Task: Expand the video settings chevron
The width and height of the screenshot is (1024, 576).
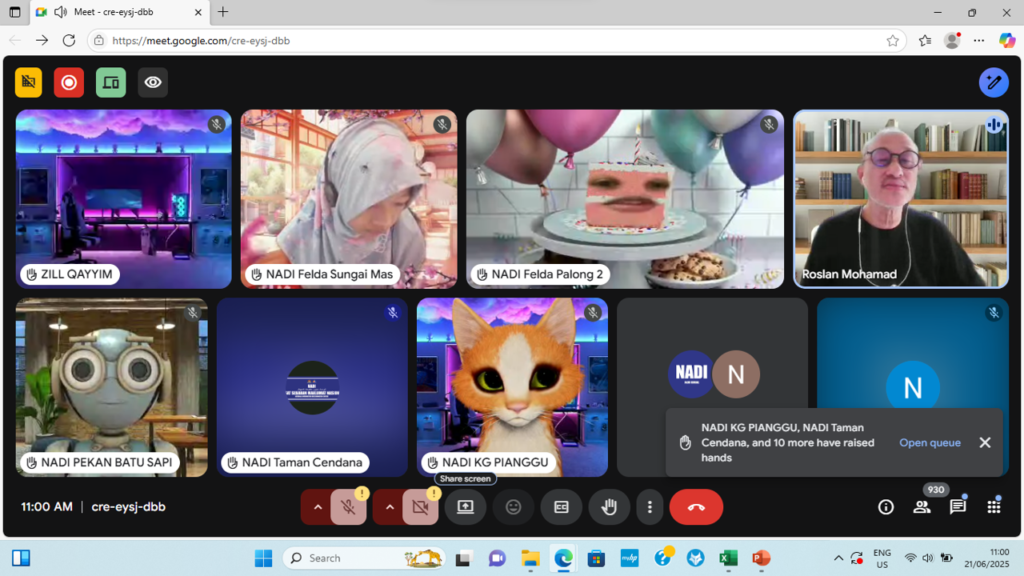Action: [390, 507]
